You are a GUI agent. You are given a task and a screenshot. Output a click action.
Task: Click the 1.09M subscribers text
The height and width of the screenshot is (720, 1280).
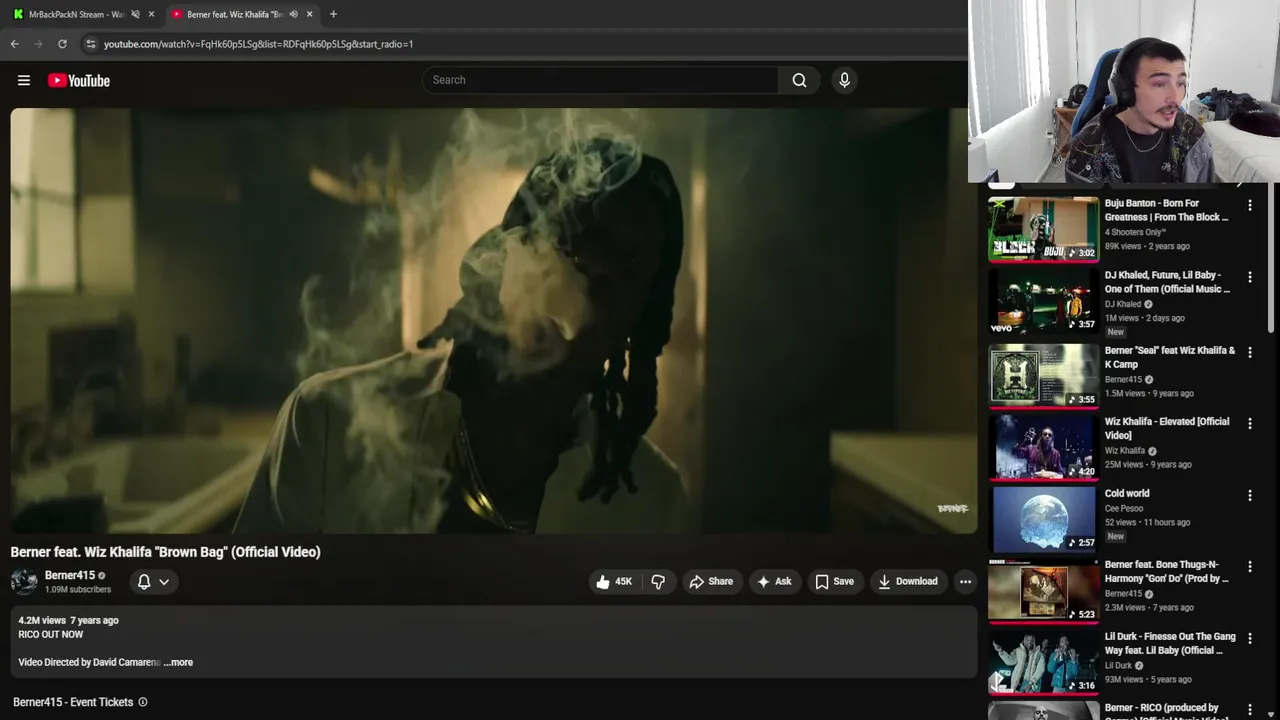(78, 590)
